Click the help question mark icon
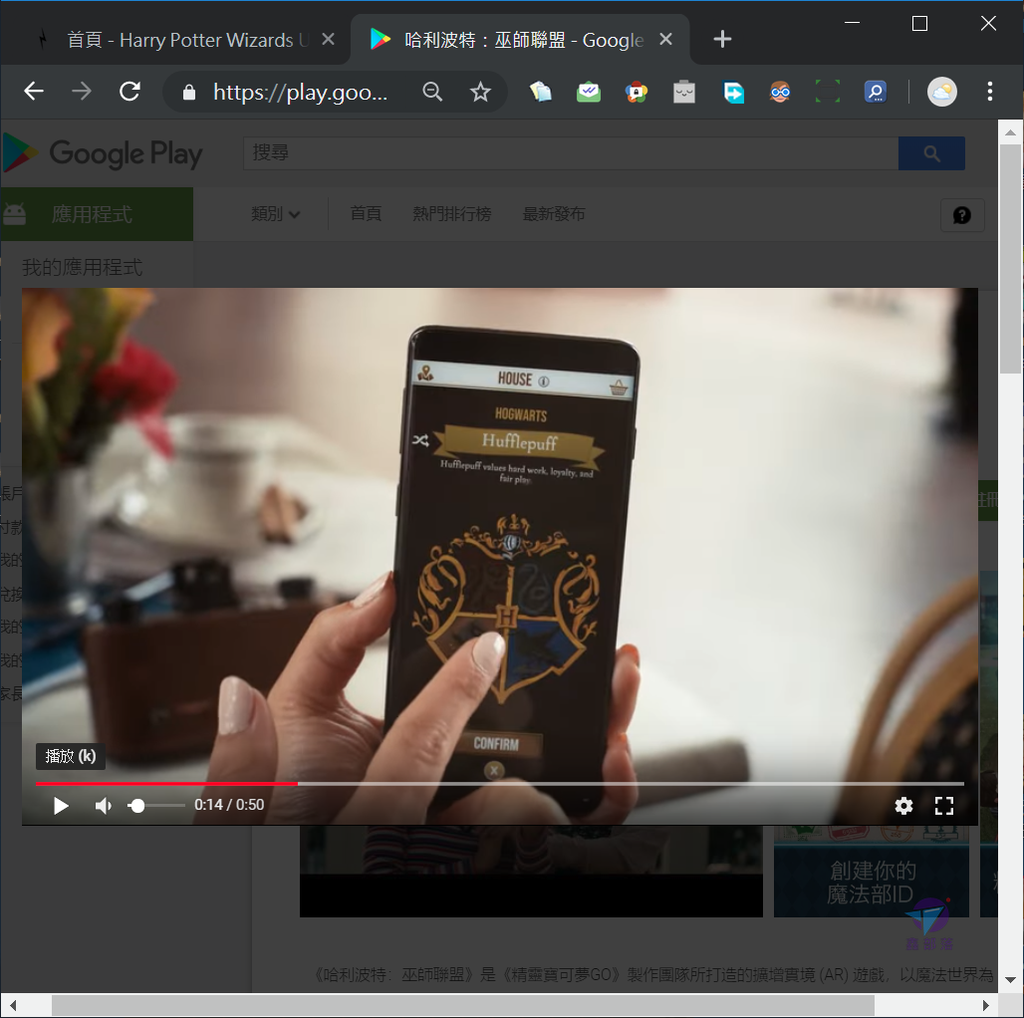 point(961,215)
